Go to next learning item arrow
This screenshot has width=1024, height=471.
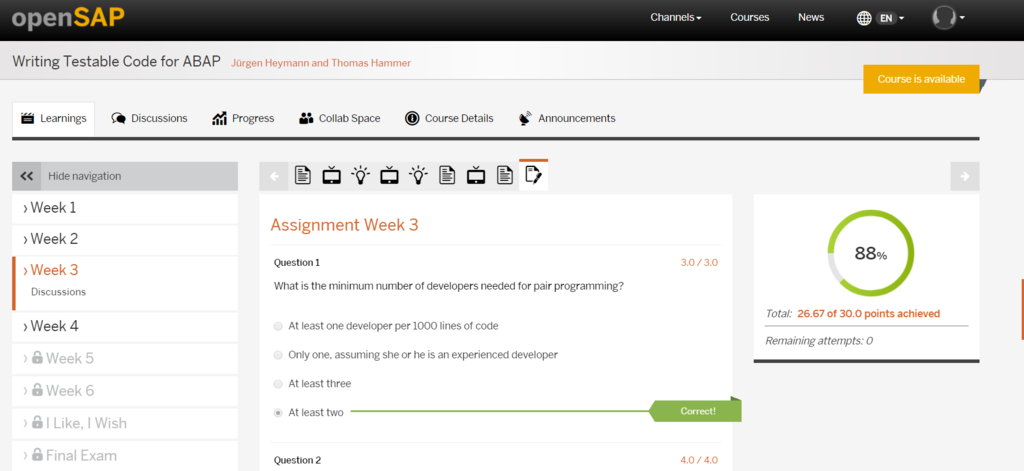coord(965,176)
